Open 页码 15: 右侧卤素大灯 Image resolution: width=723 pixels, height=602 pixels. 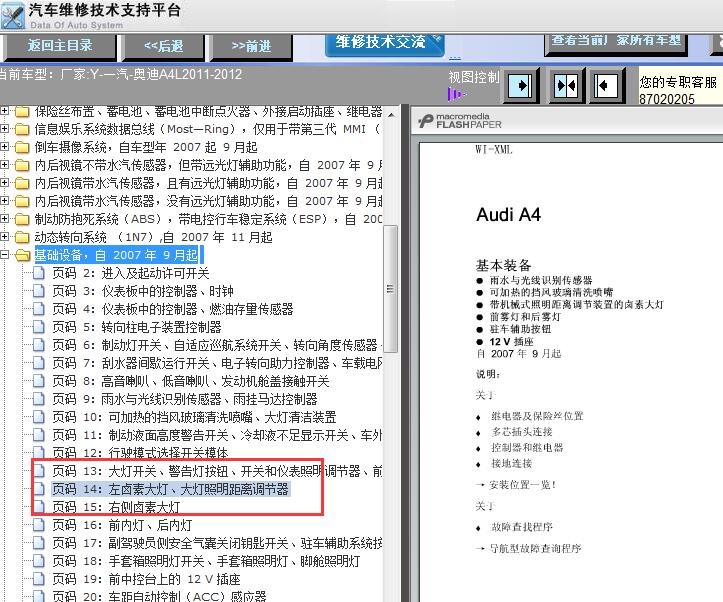pyautogui.click(x=116, y=507)
